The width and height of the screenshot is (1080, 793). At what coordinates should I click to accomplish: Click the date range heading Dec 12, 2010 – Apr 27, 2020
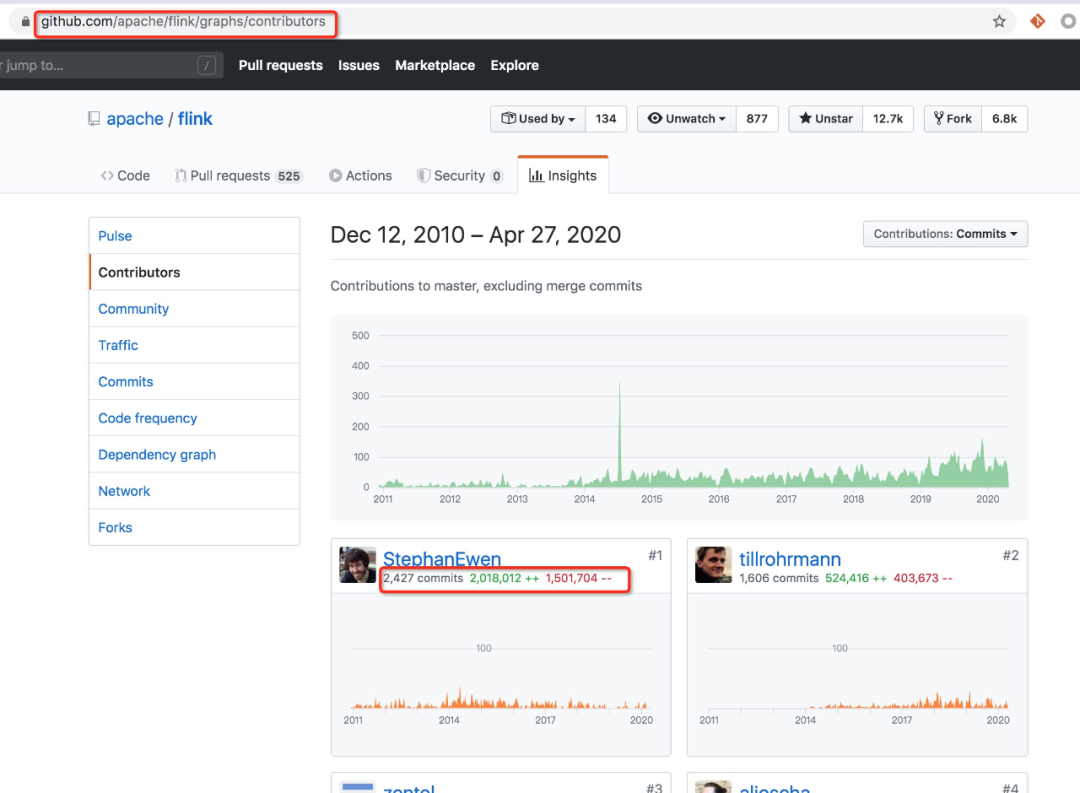pos(475,235)
